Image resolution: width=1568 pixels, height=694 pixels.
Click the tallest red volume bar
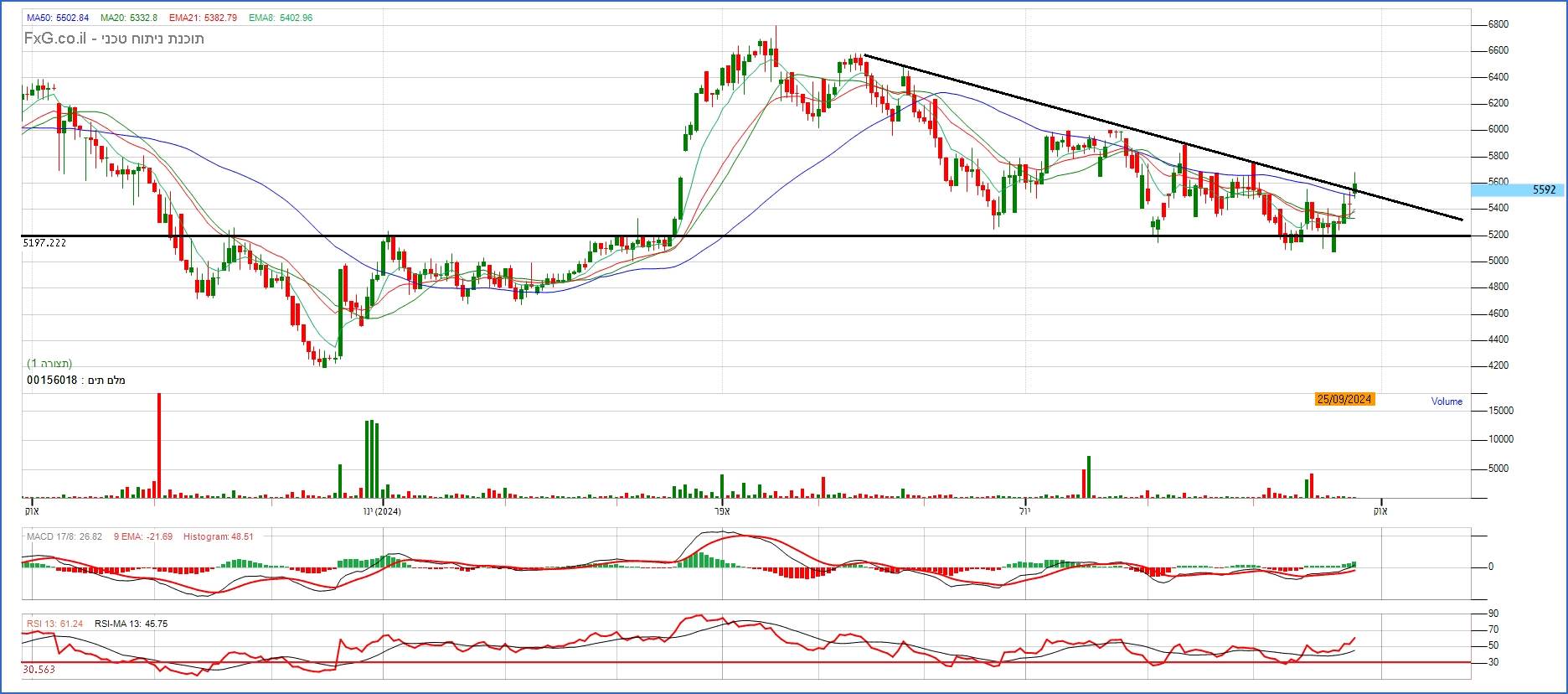point(159,445)
